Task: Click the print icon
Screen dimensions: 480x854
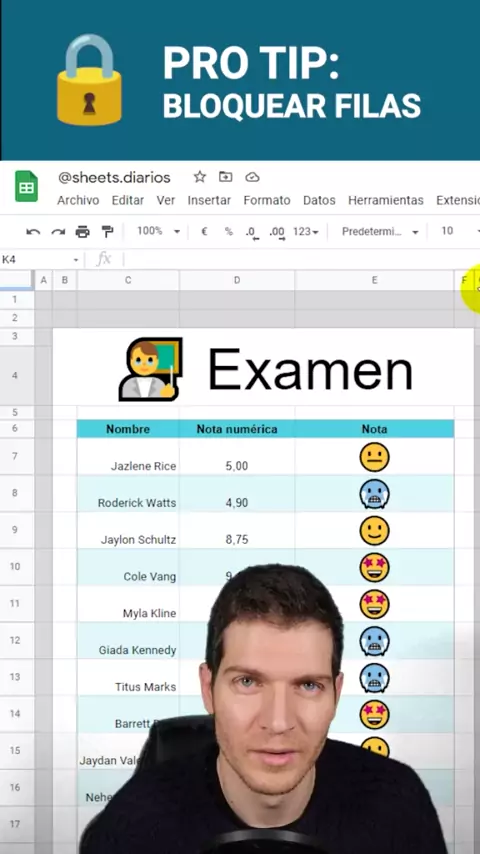Action: point(82,232)
